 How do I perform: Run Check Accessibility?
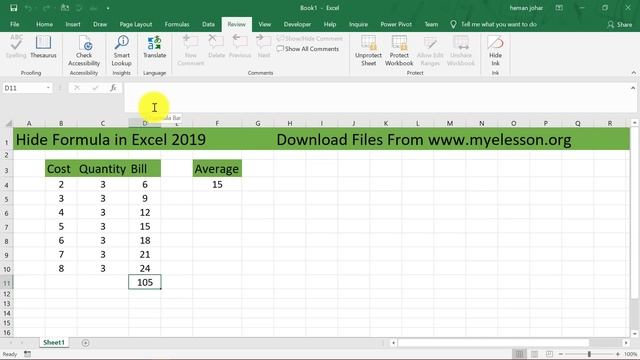(x=84, y=51)
